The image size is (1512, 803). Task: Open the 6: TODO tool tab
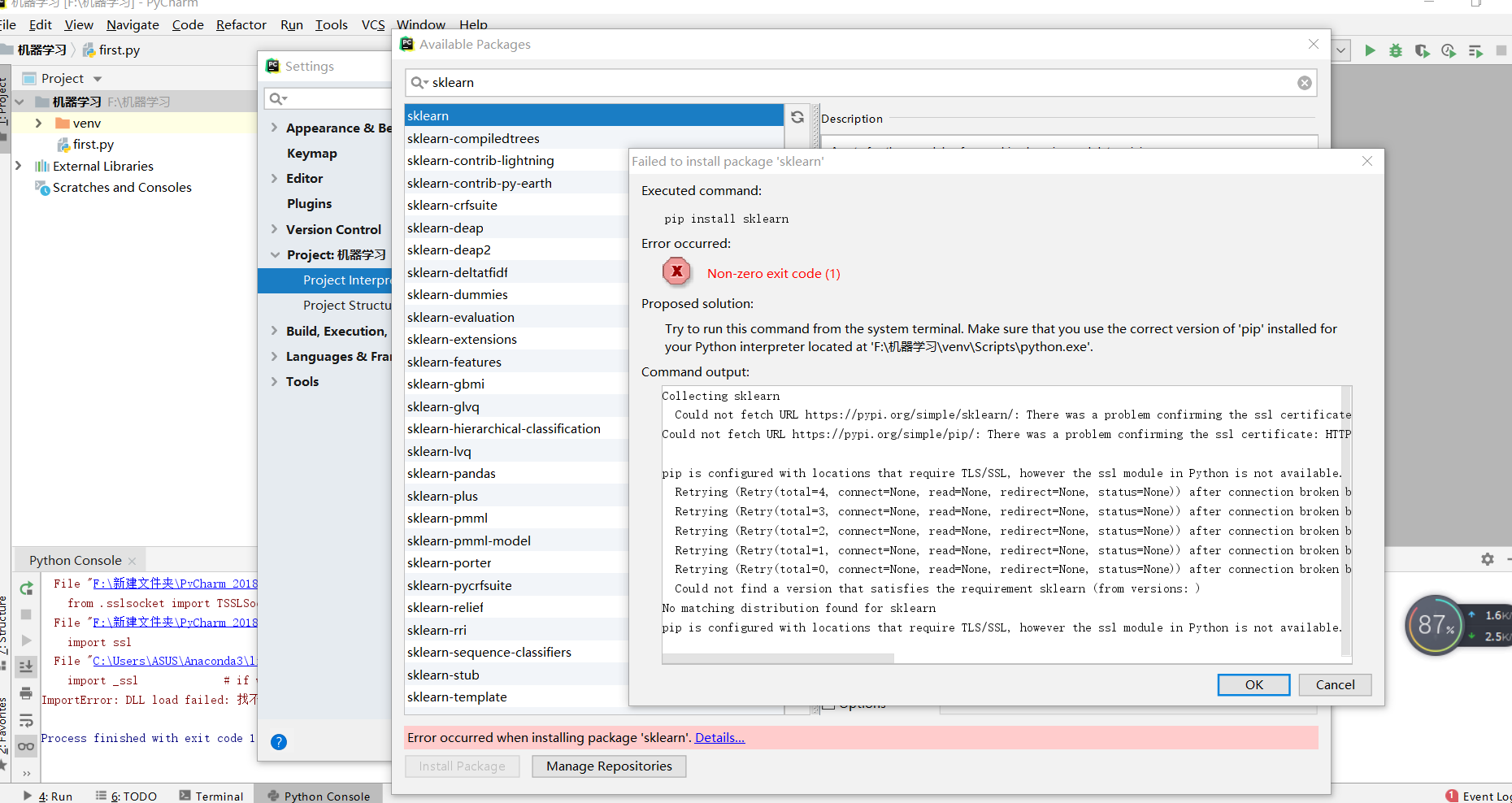click(x=126, y=796)
